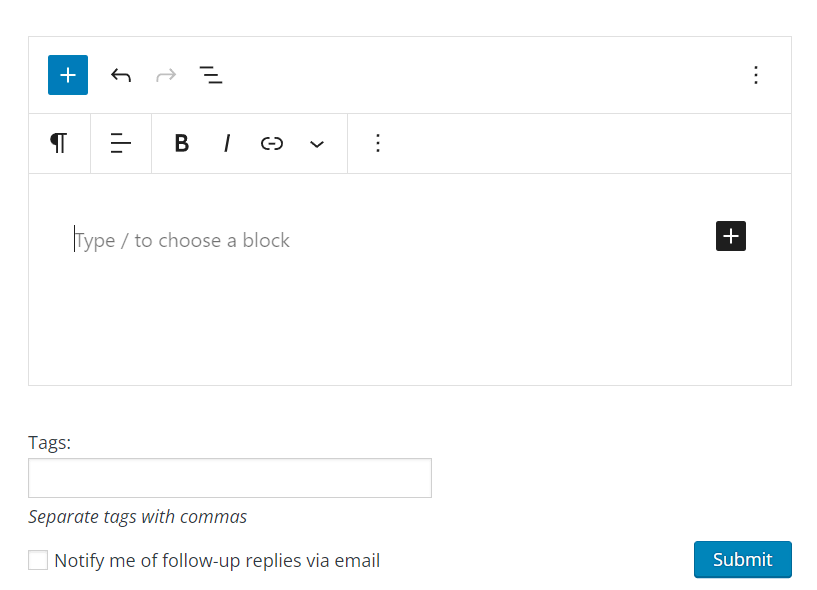Open the Document Overview panel
The height and width of the screenshot is (590, 817).
pyautogui.click(x=211, y=75)
